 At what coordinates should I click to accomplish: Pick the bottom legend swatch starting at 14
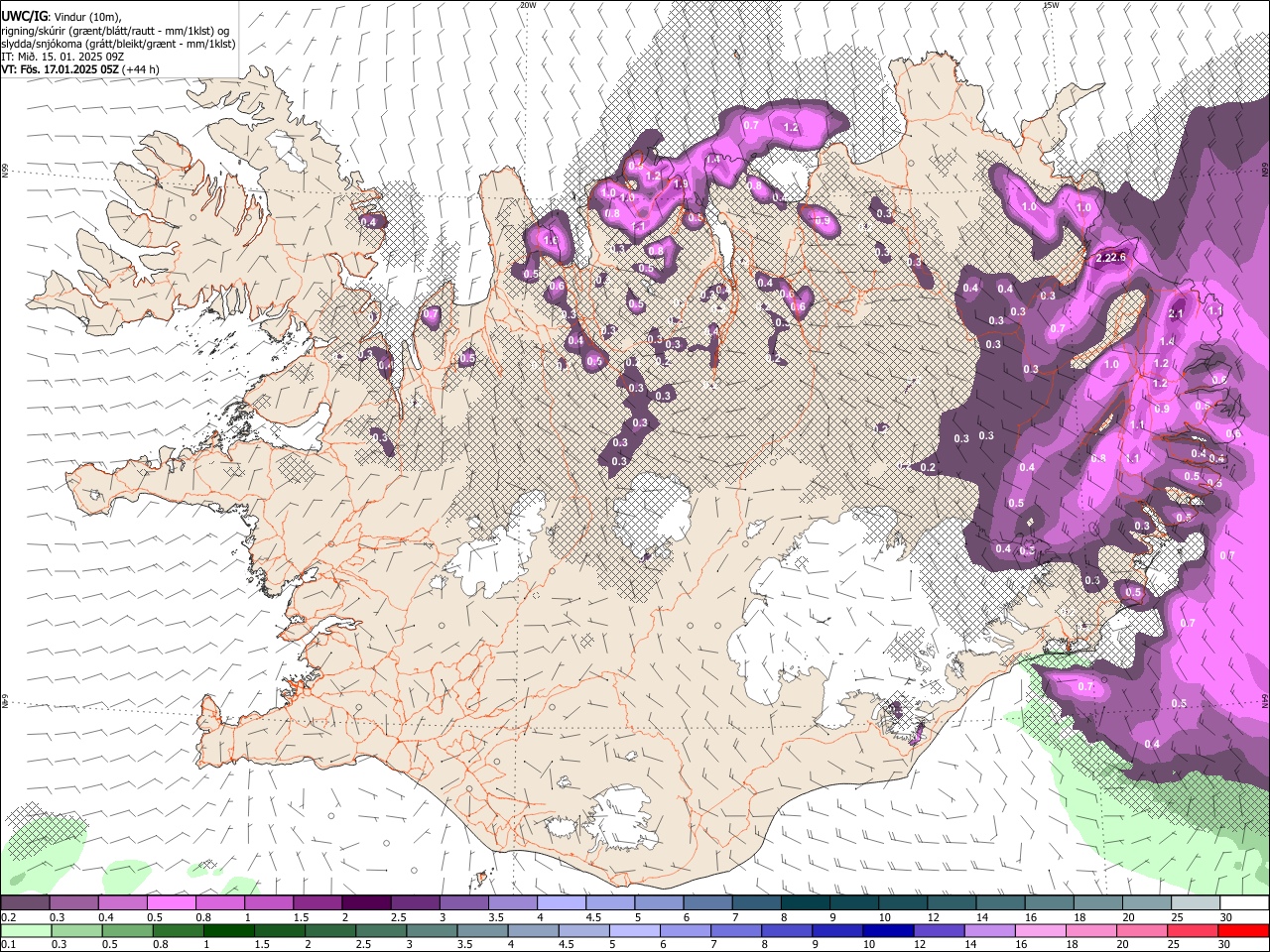coord(989,931)
